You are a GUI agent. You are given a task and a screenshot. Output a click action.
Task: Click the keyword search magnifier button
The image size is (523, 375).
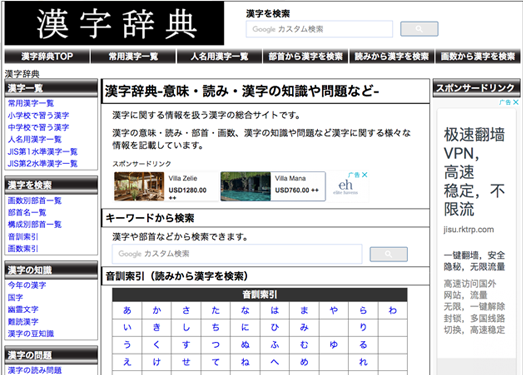click(389, 254)
